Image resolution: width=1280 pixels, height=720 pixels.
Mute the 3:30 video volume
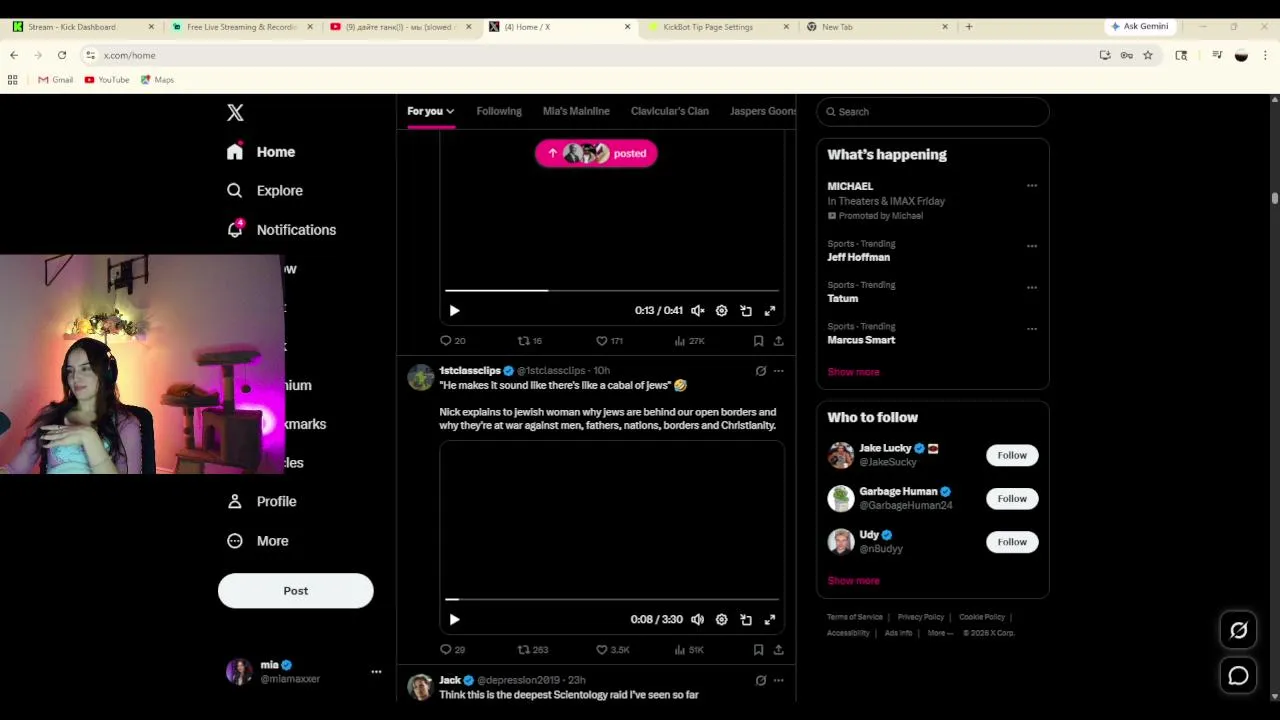(698, 620)
